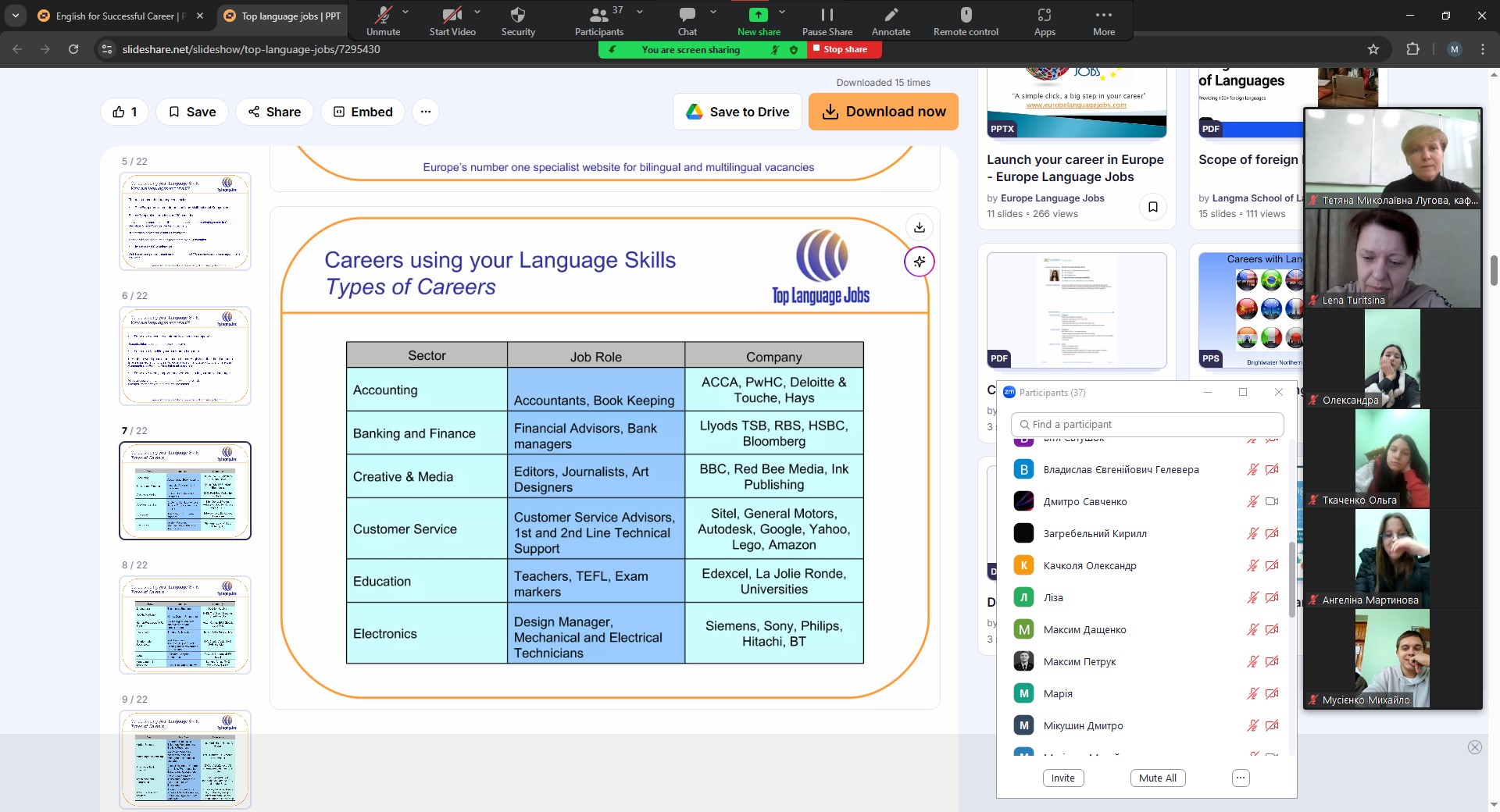This screenshot has height=812, width=1500.
Task: Click the Remote control icon
Action: 966,16
